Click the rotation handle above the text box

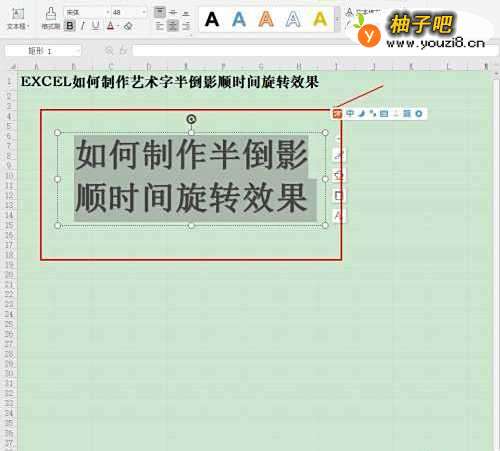(x=191, y=119)
